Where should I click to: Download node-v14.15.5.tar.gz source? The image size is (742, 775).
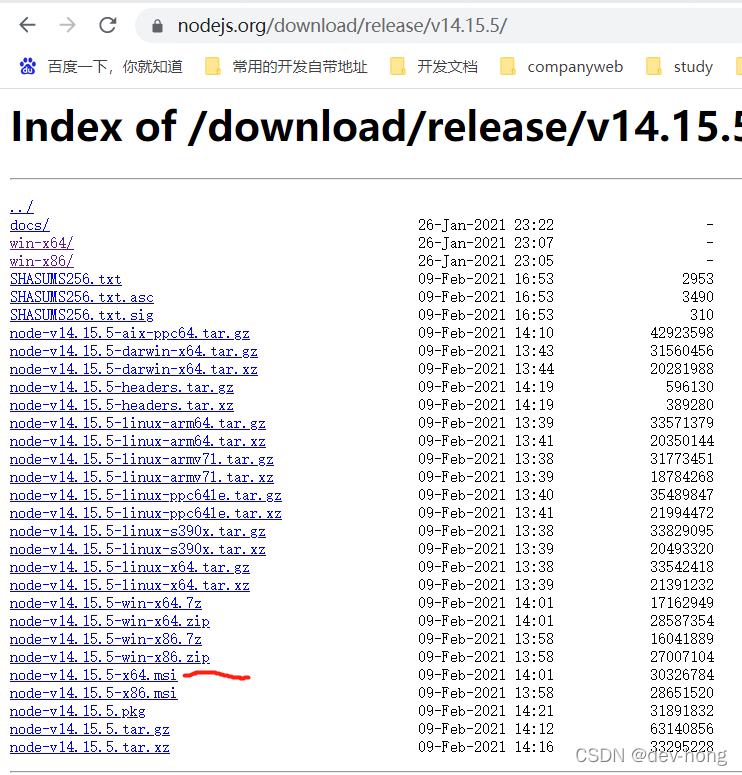pos(89,730)
